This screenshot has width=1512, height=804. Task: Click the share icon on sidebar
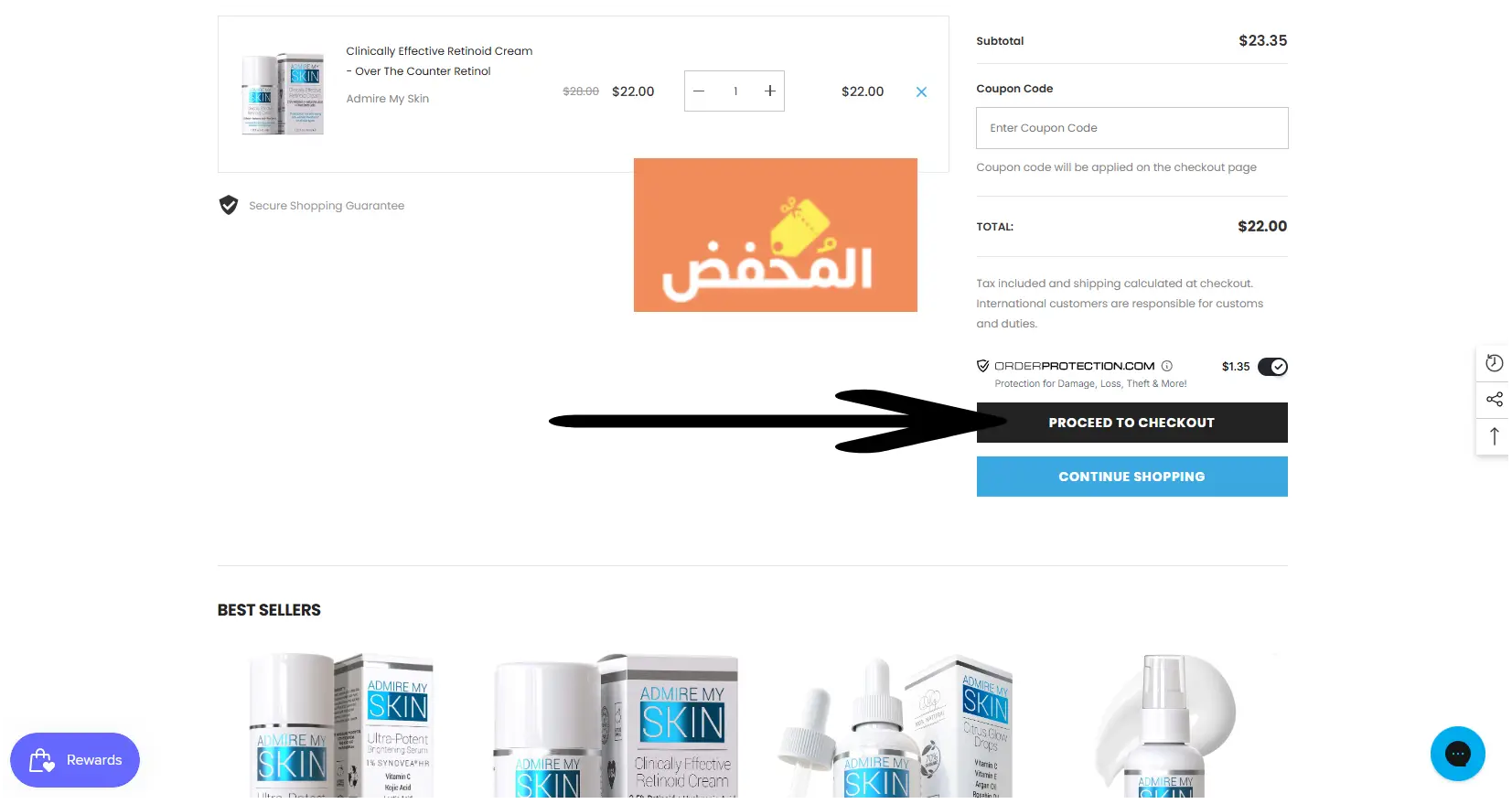(x=1495, y=400)
